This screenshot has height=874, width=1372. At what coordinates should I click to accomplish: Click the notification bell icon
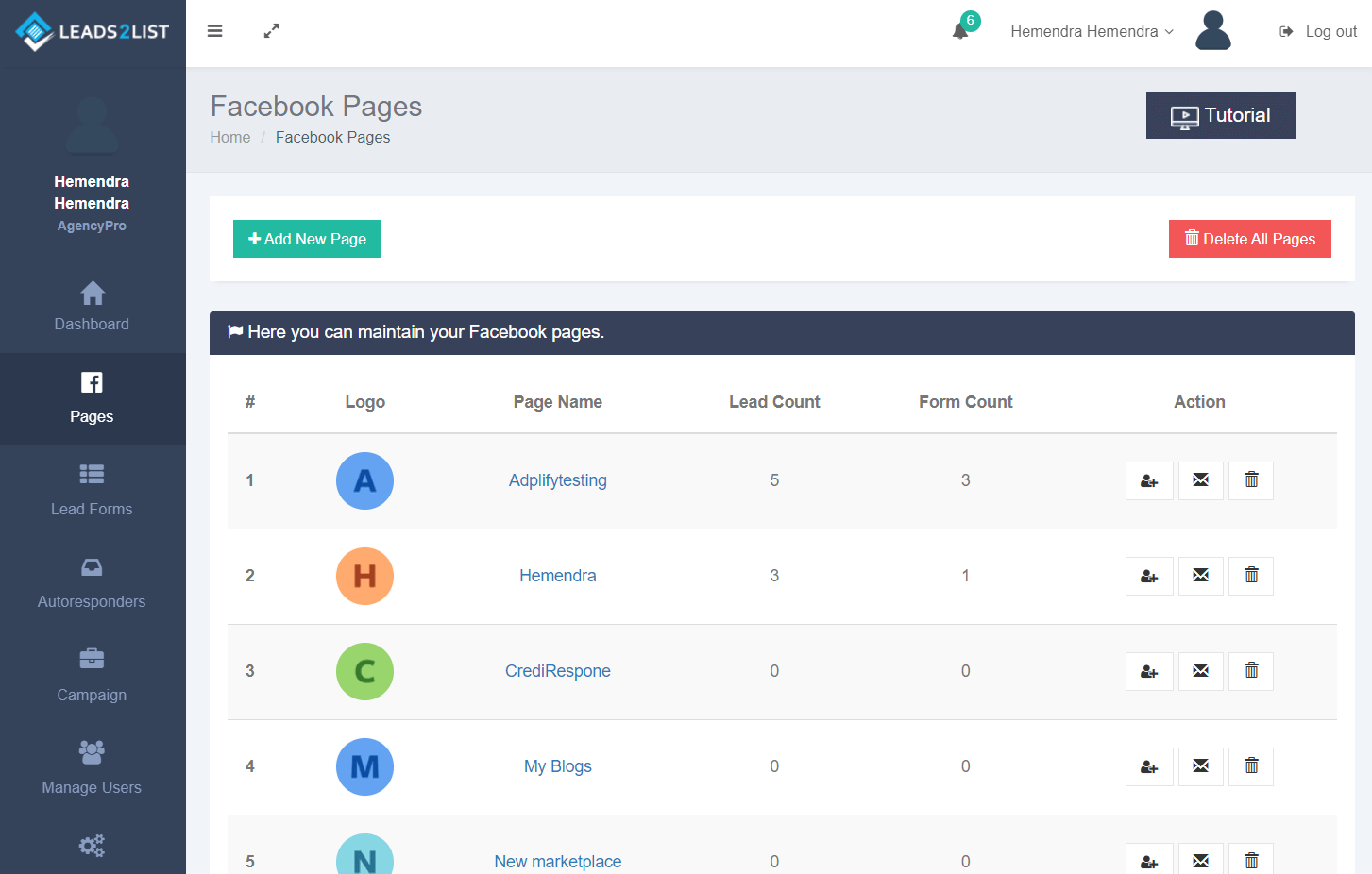point(960,31)
